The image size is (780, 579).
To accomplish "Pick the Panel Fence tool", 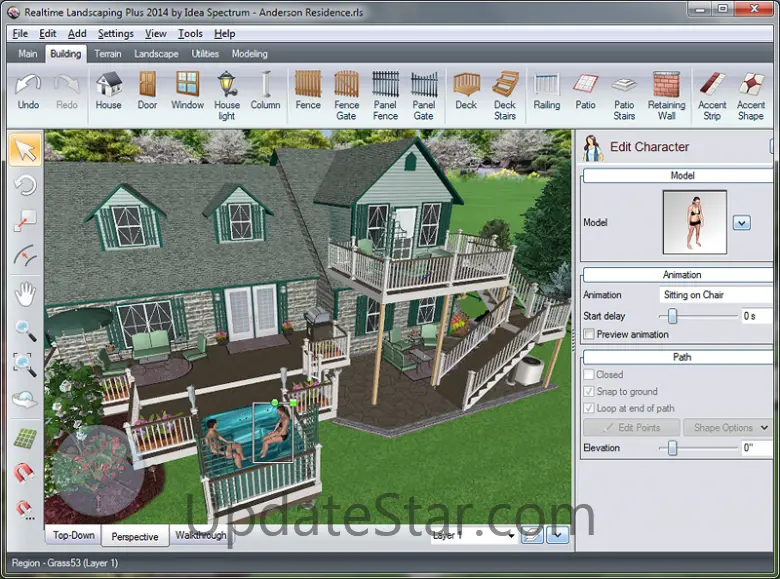I will pyautogui.click(x=385, y=95).
